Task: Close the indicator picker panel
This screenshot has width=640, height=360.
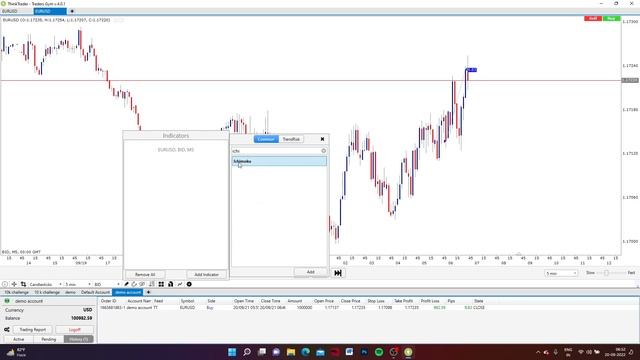Action: (322, 139)
